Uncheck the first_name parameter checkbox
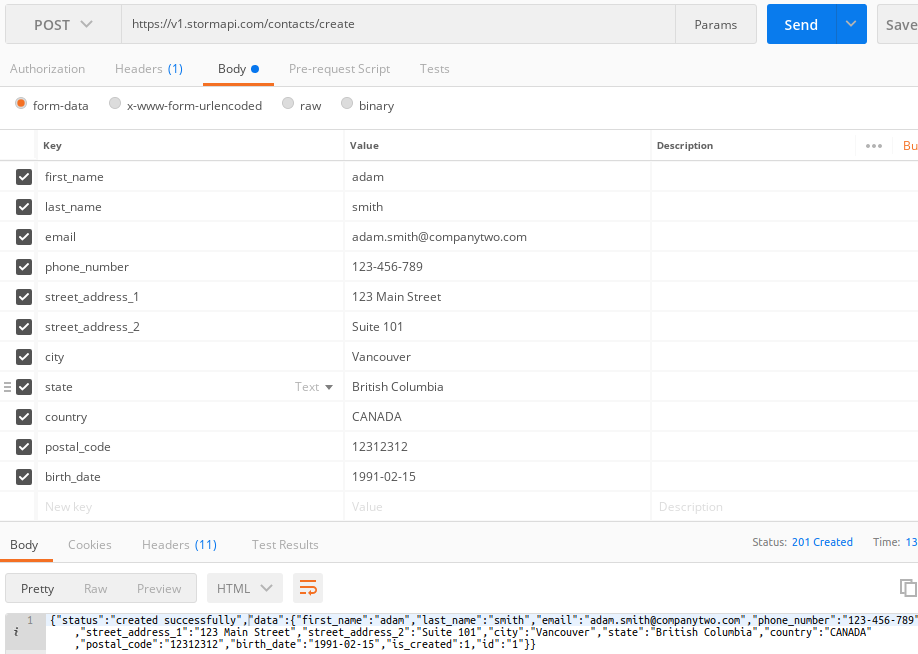This screenshot has width=918, height=654. [x=24, y=177]
